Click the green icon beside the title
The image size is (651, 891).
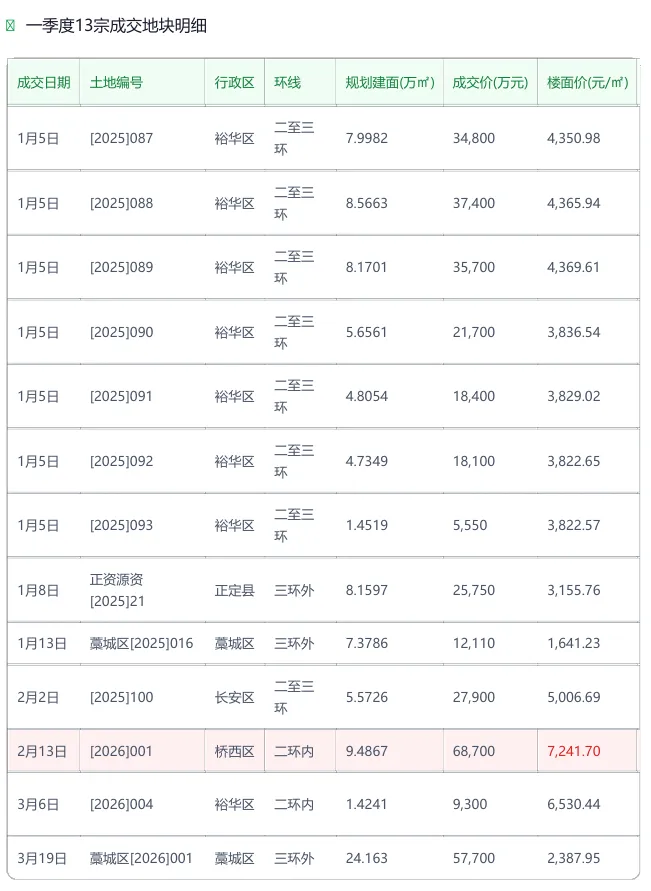click(x=10, y=26)
